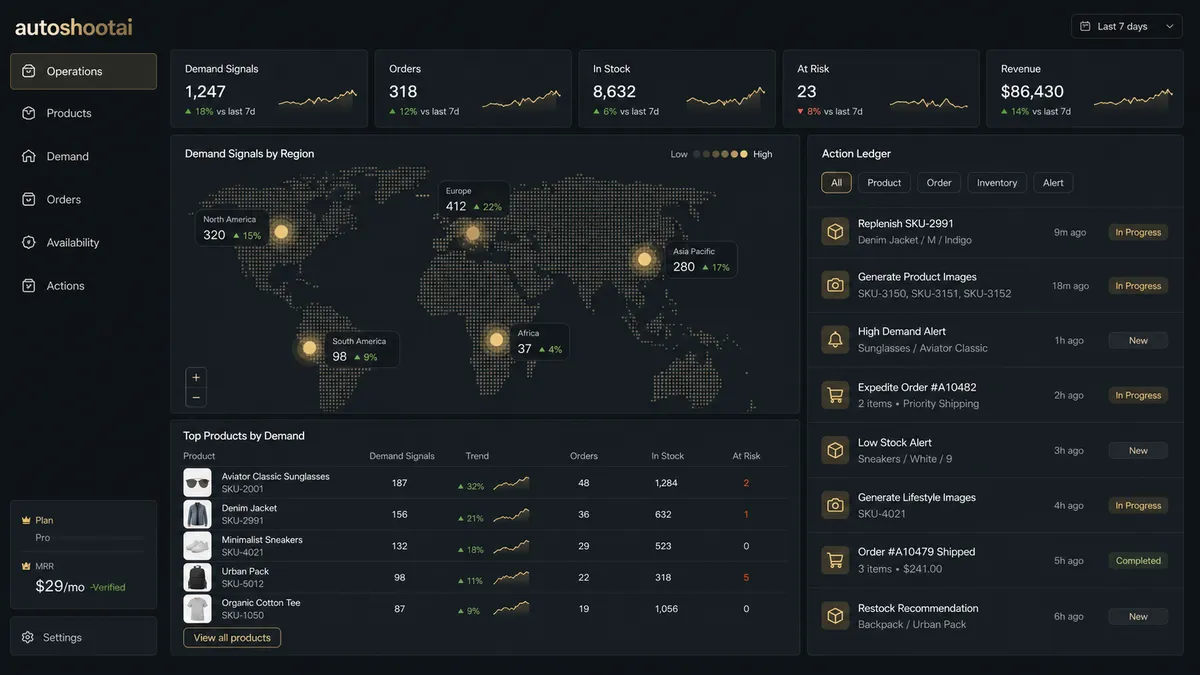
Task: Click the box icon for Replenish SKU-2991
Action: [x=835, y=231]
